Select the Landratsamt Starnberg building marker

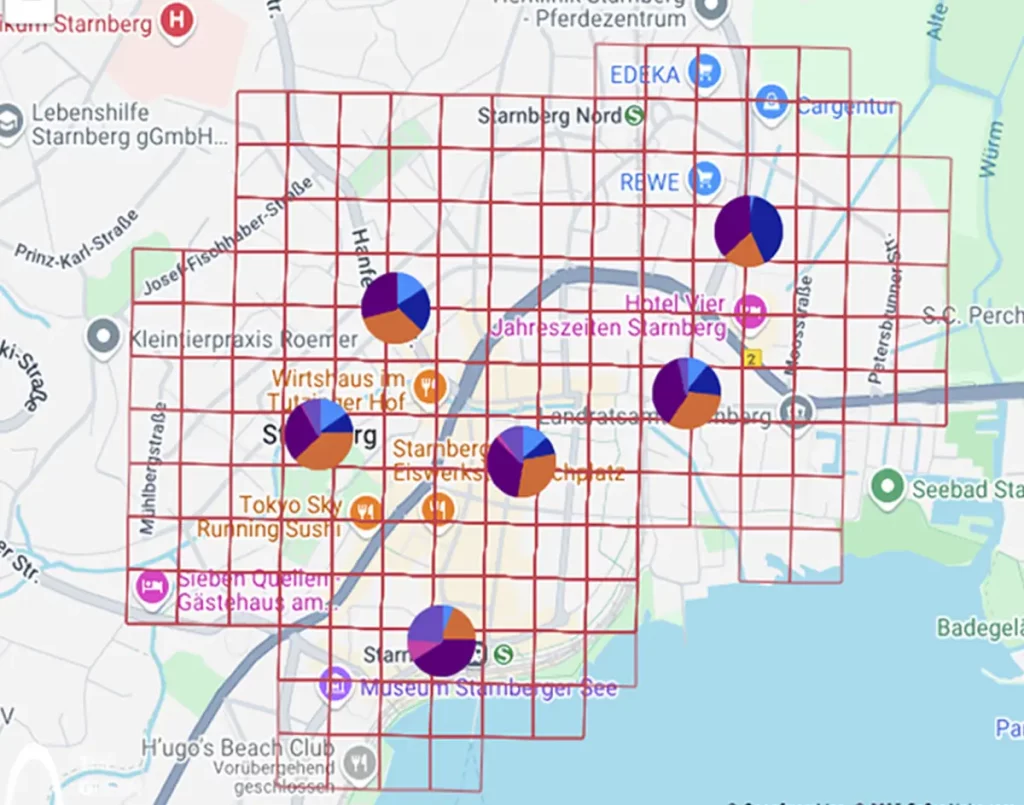click(x=796, y=410)
